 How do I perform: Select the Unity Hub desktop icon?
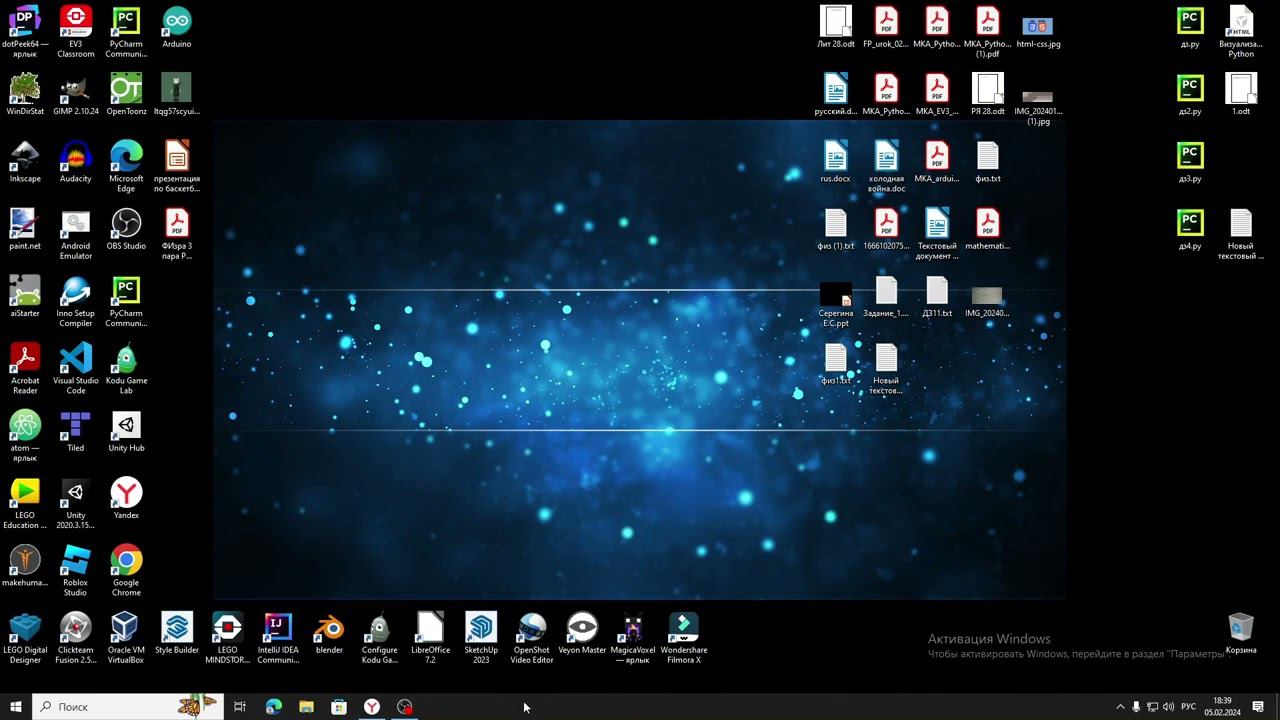click(126, 430)
